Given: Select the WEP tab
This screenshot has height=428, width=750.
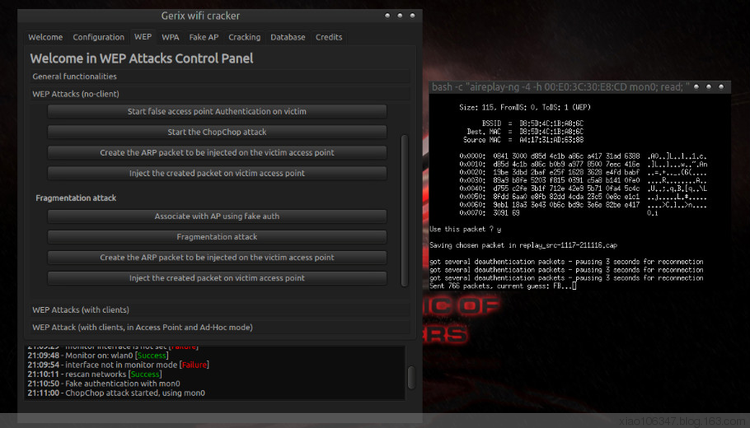Looking at the screenshot, I should click(143, 37).
